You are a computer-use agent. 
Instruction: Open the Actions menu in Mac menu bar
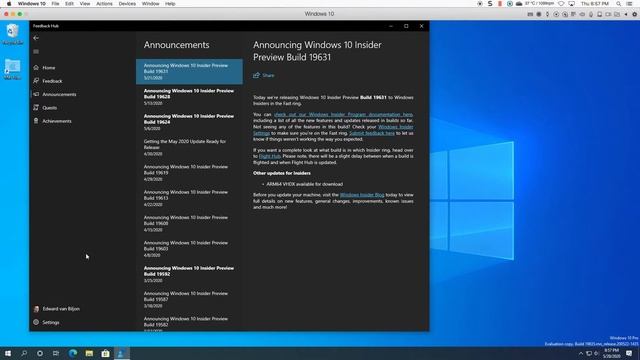(x=104, y=4)
